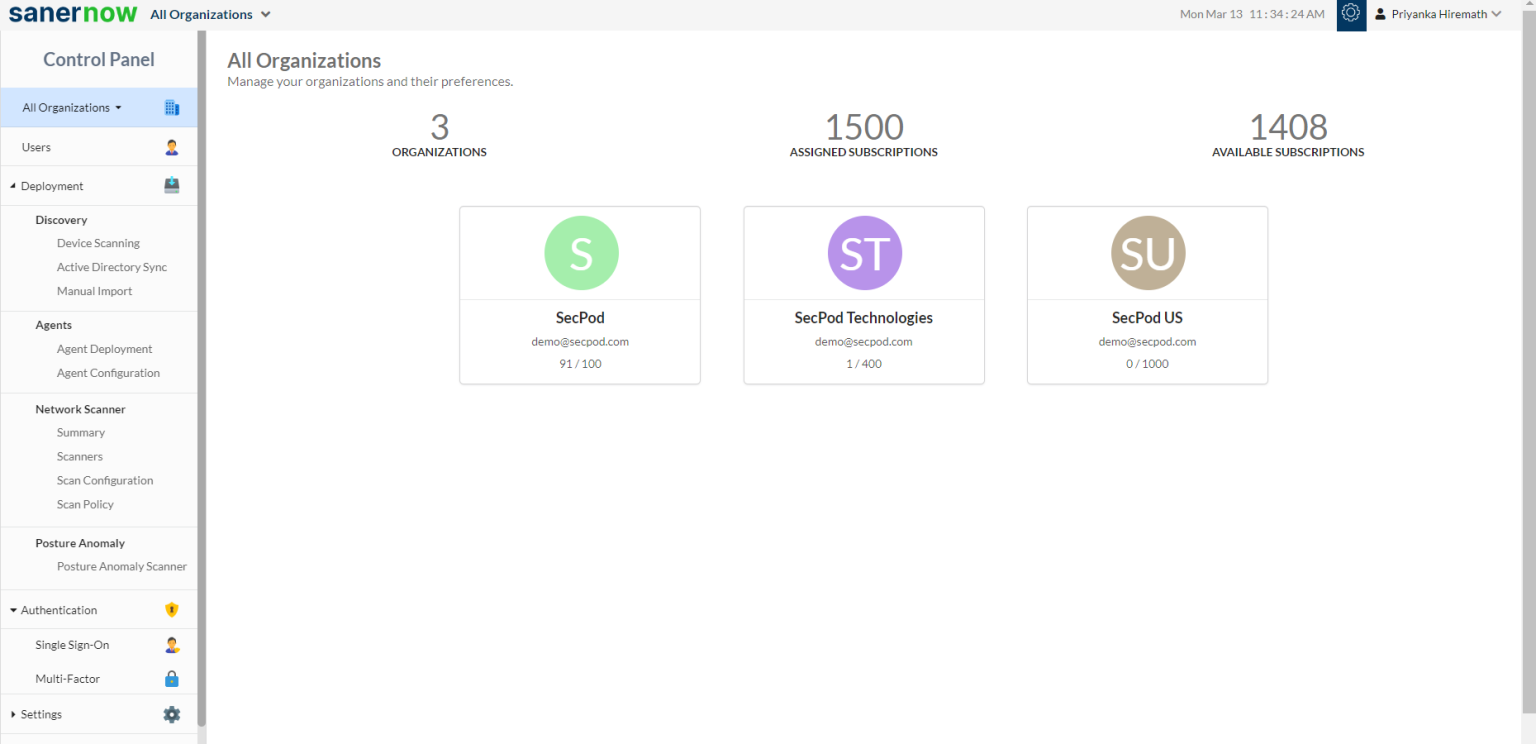Click the Authentication shield icon
1536x744 pixels.
point(171,610)
